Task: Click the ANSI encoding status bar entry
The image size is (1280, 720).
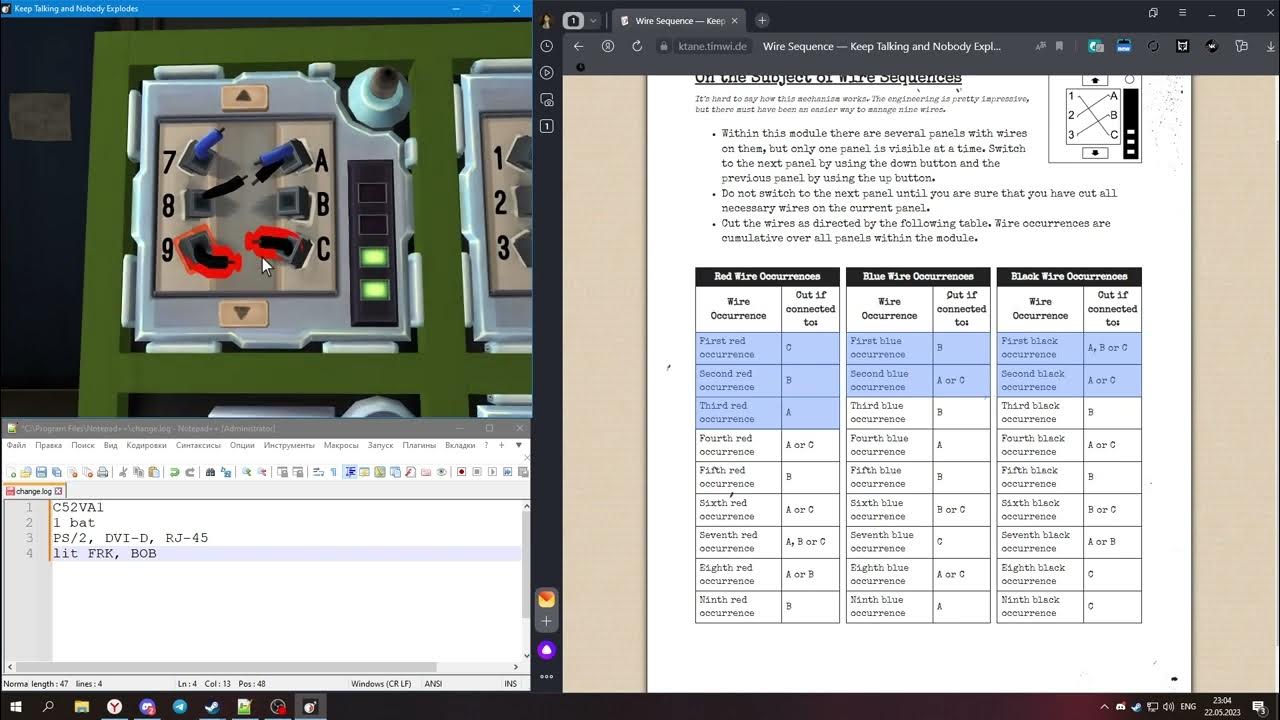Action: click(x=433, y=684)
